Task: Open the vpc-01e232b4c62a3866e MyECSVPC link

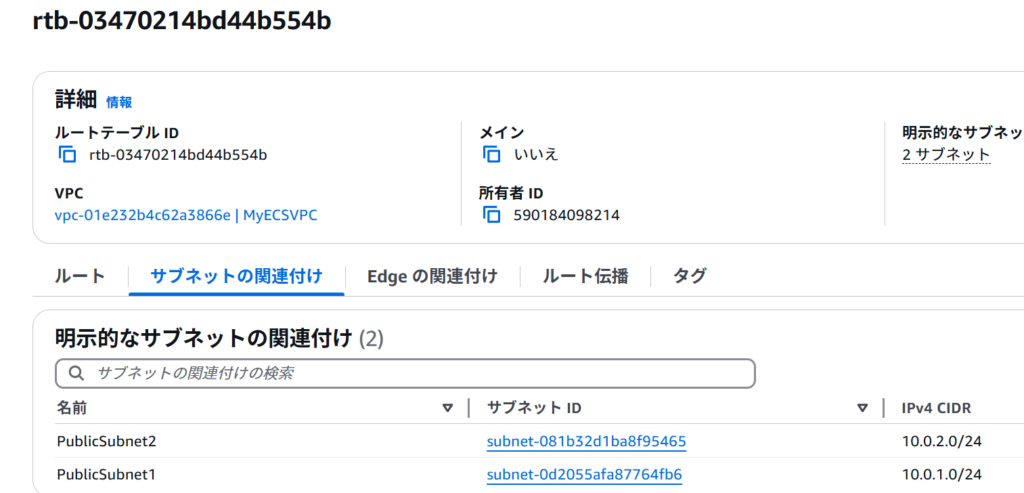Action: [x=186, y=215]
